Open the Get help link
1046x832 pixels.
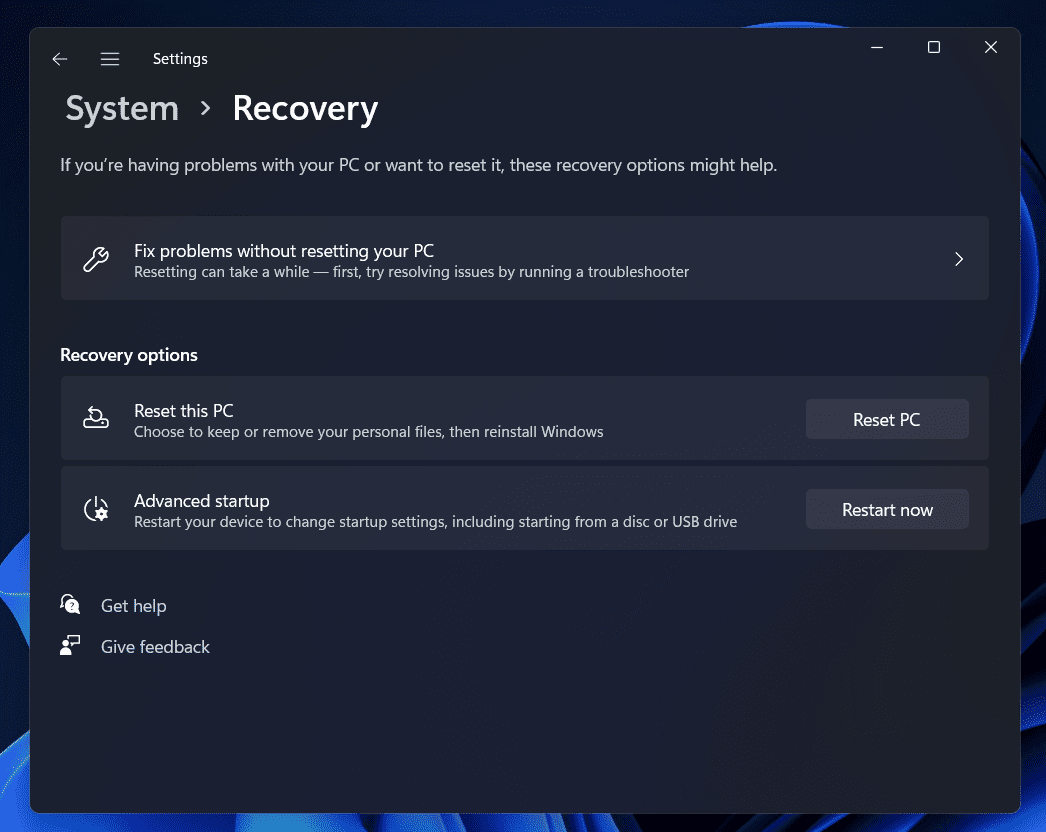(x=133, y=606)
